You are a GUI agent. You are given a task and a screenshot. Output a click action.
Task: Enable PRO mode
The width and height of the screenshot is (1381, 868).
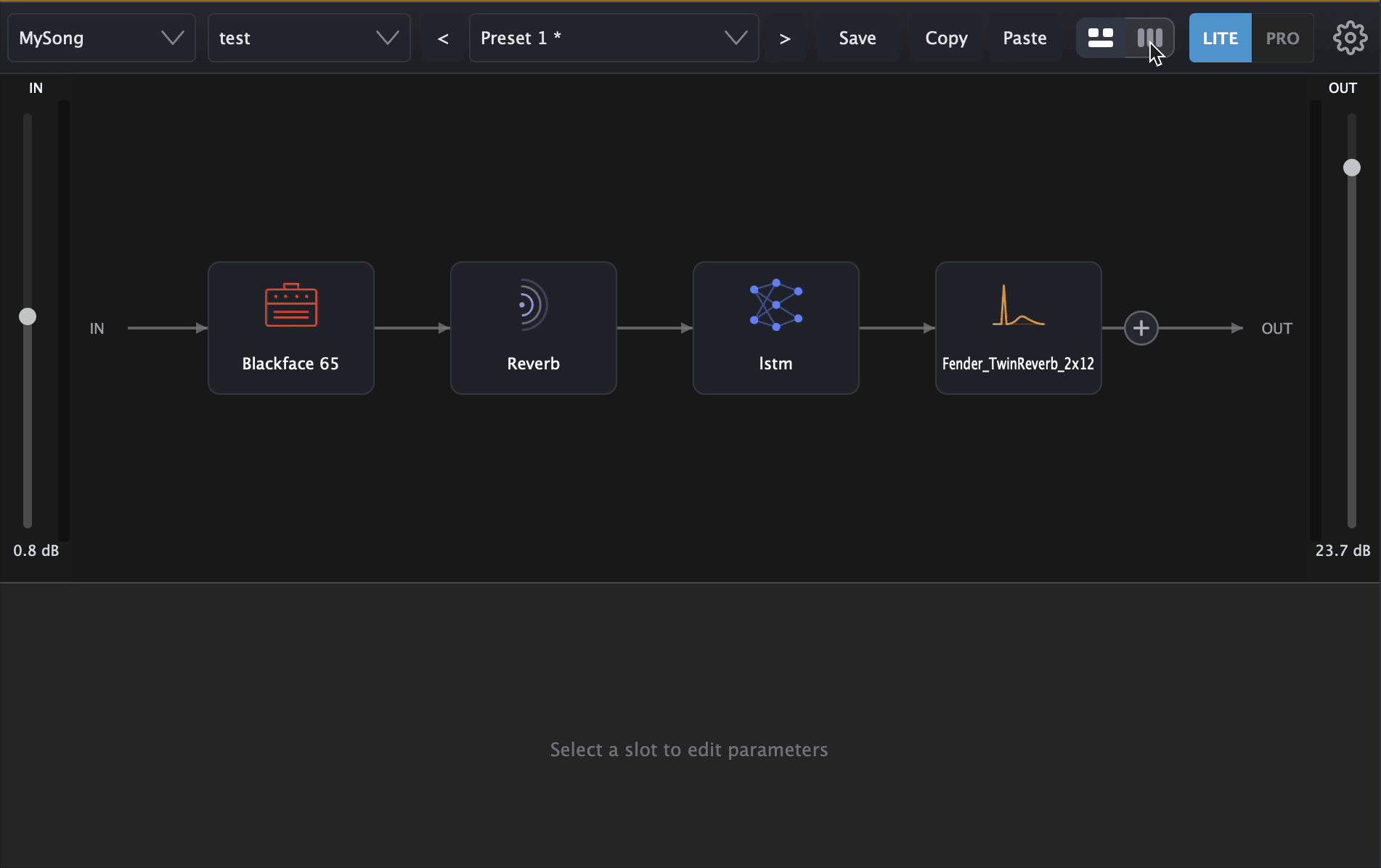[x=1283, y=38]
